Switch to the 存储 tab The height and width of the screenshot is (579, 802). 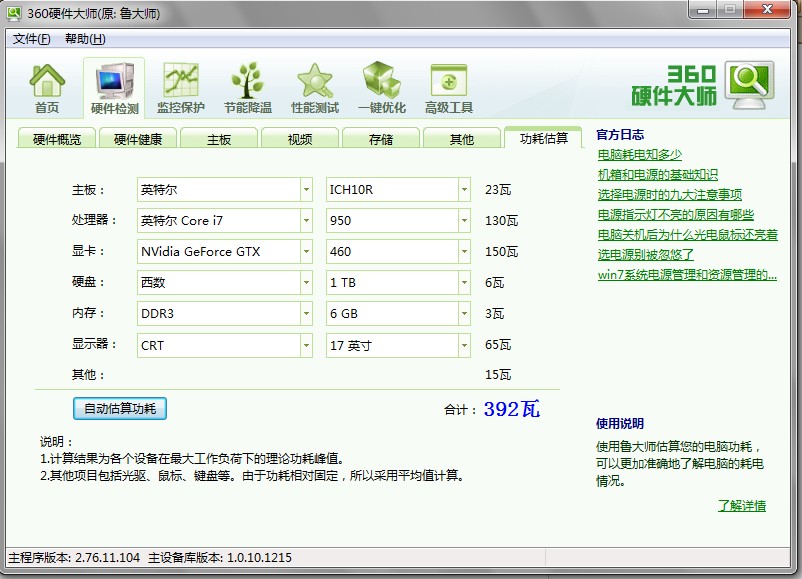click(381, 139)
